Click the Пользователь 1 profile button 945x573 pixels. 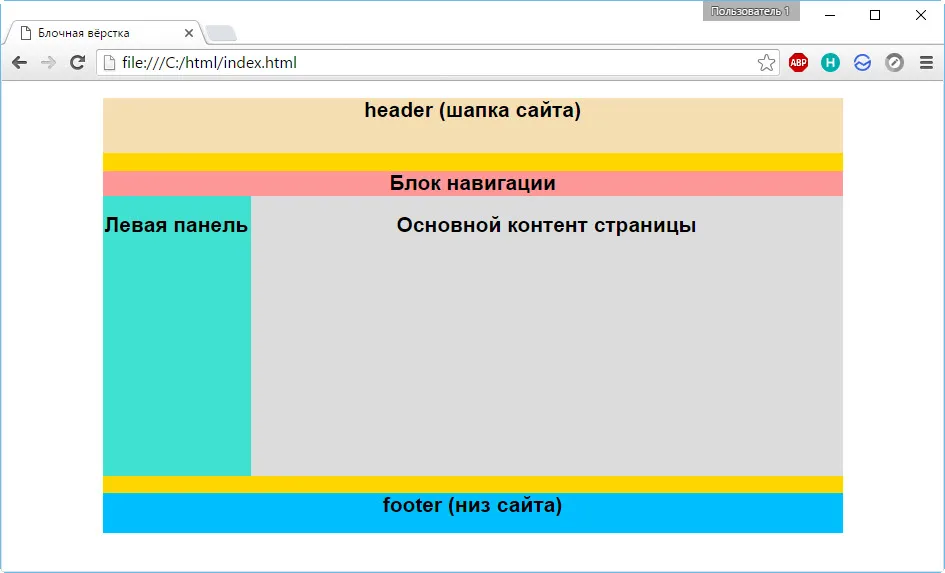tap(751, 11)
